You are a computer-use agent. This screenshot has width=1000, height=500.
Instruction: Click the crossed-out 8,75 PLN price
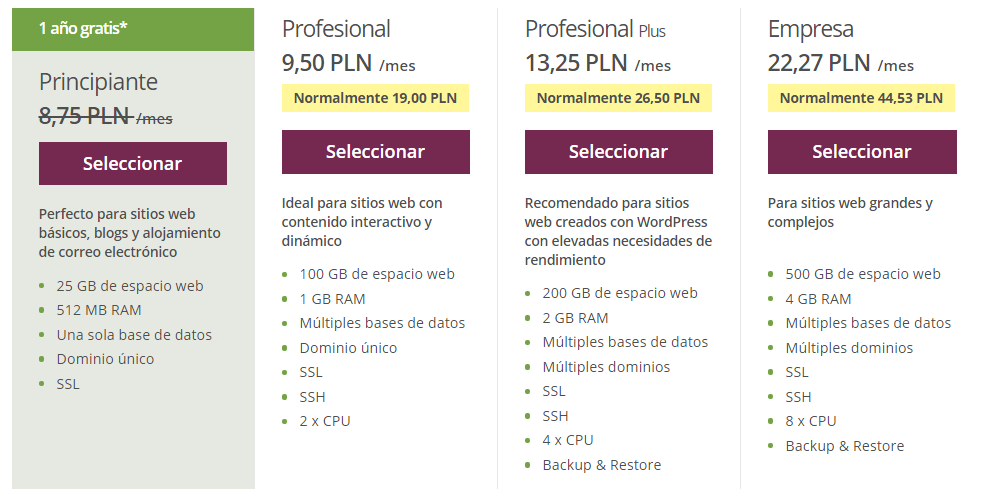point(86,116)
